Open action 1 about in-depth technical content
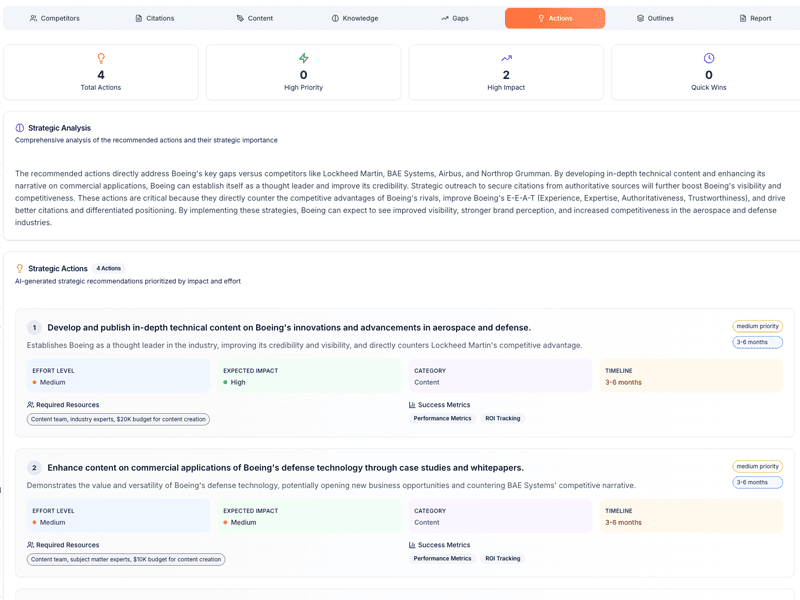The width and height of the screenshot is (800, 600). (289, 327)
